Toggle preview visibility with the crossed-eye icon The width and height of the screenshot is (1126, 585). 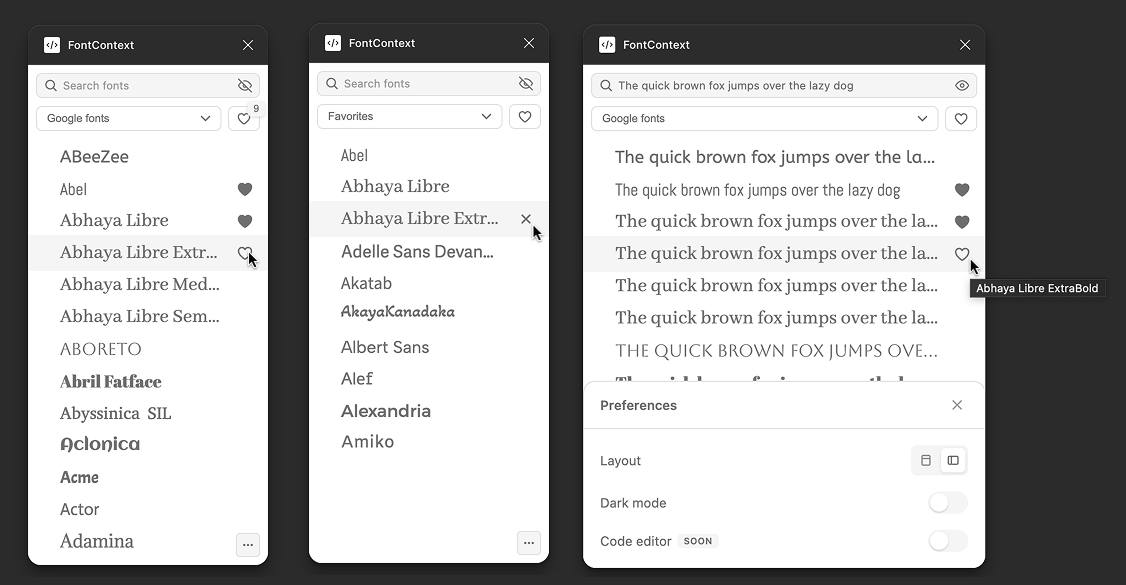coord(245,85)
